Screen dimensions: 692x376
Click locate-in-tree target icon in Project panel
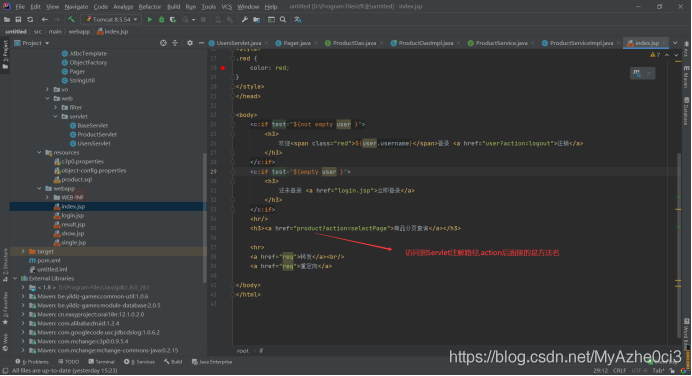click(163, 43)
